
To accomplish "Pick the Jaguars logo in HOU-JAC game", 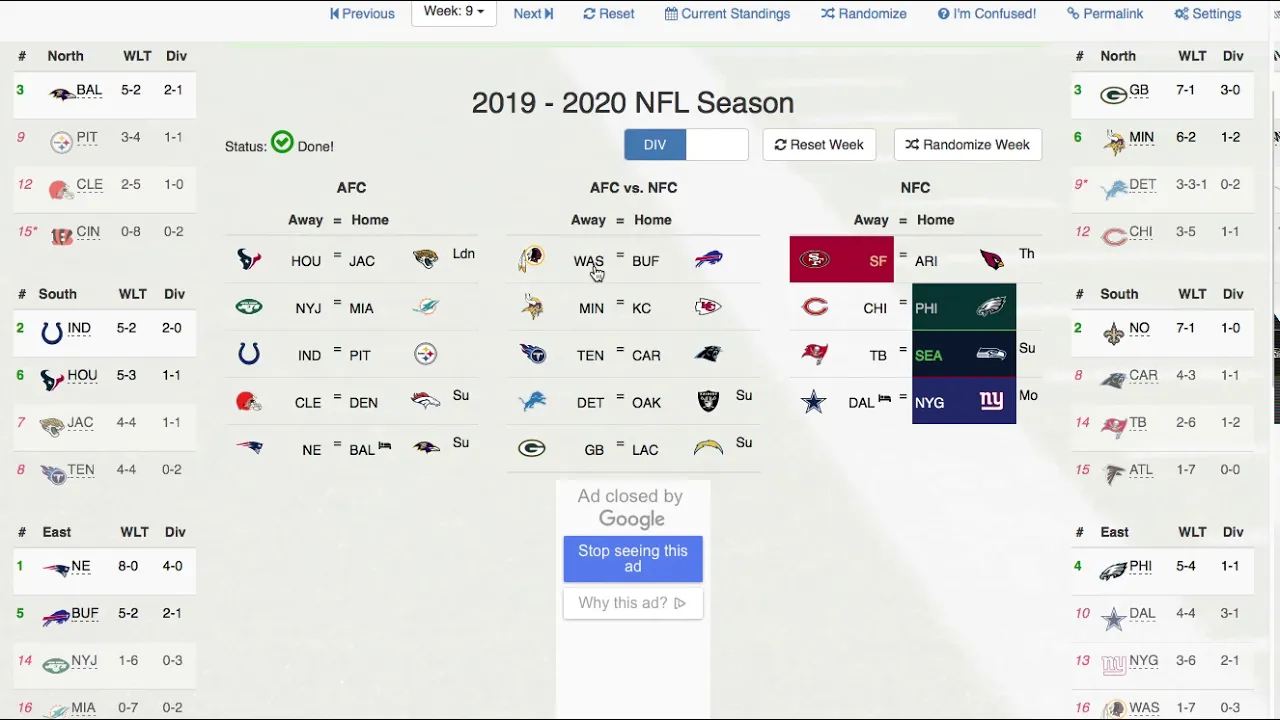I will pyautogui.click(x=426, y=260).
